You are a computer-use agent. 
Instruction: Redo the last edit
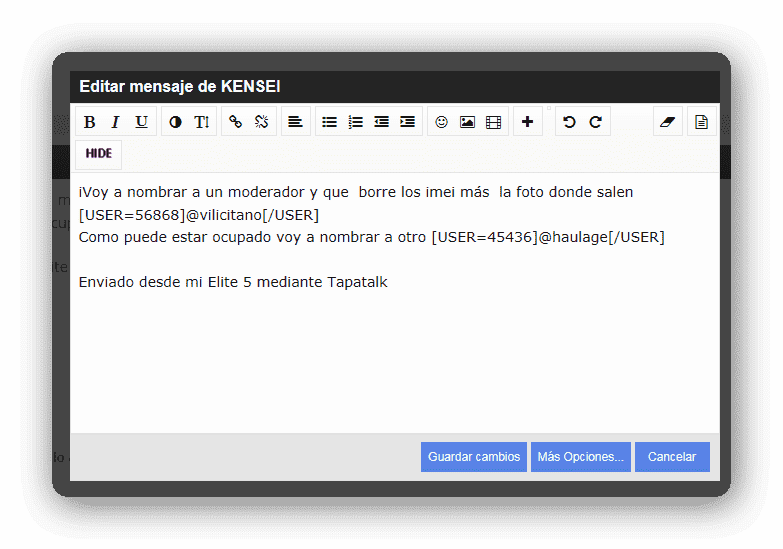(595, 122)
